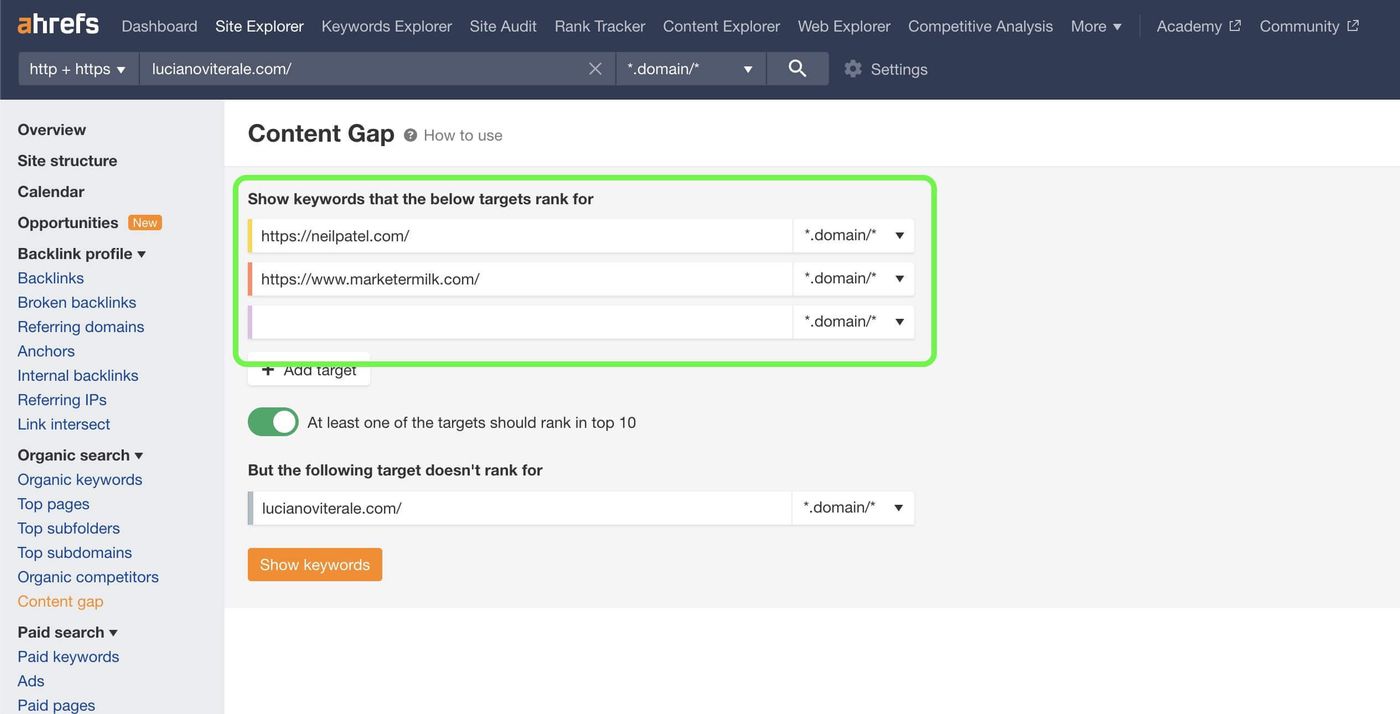Open Rank Tracker
Image resolution: width=1400 pixels, height=714 pixels.
[x=600, y=26]
